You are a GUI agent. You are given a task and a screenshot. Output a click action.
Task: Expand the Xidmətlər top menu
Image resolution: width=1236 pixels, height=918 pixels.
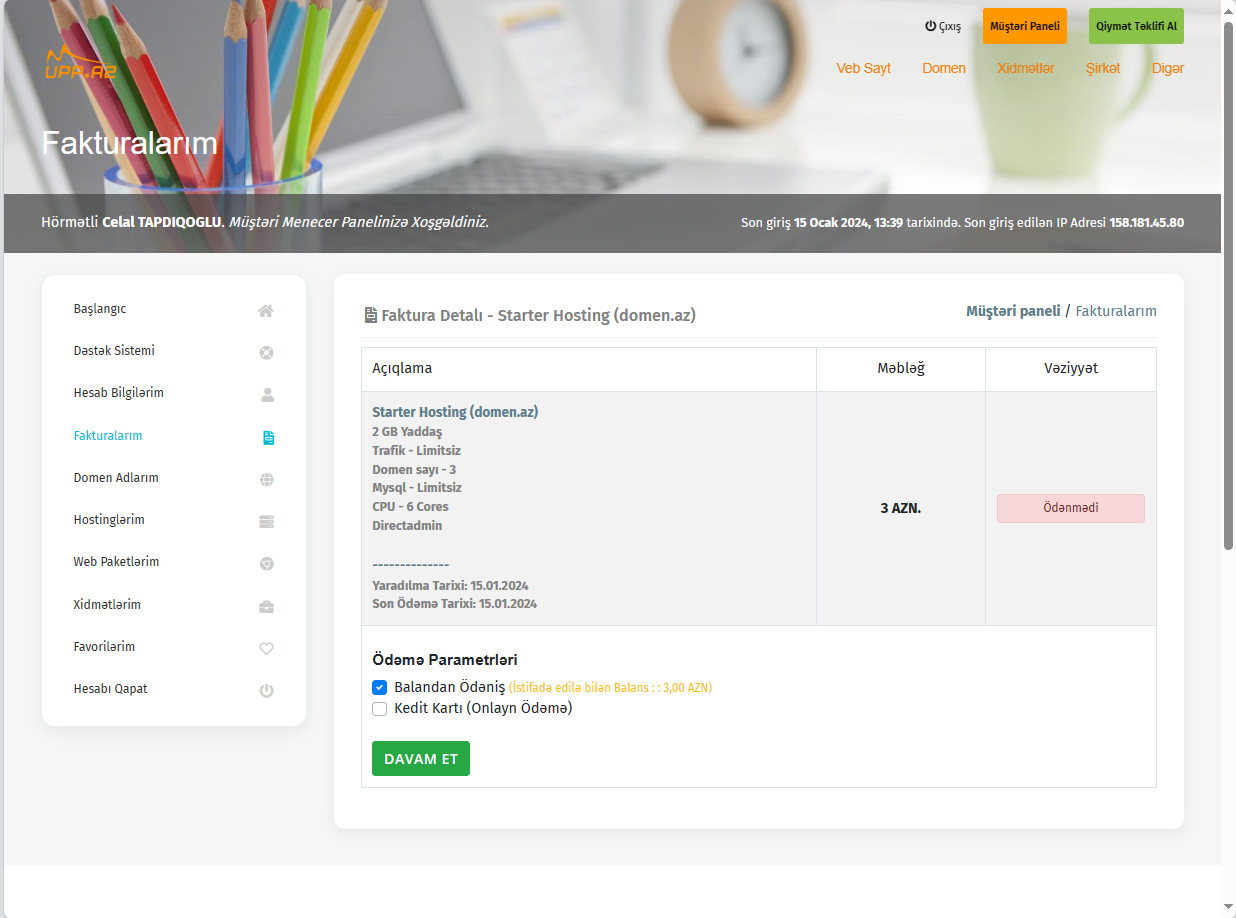pos(1025,69)
